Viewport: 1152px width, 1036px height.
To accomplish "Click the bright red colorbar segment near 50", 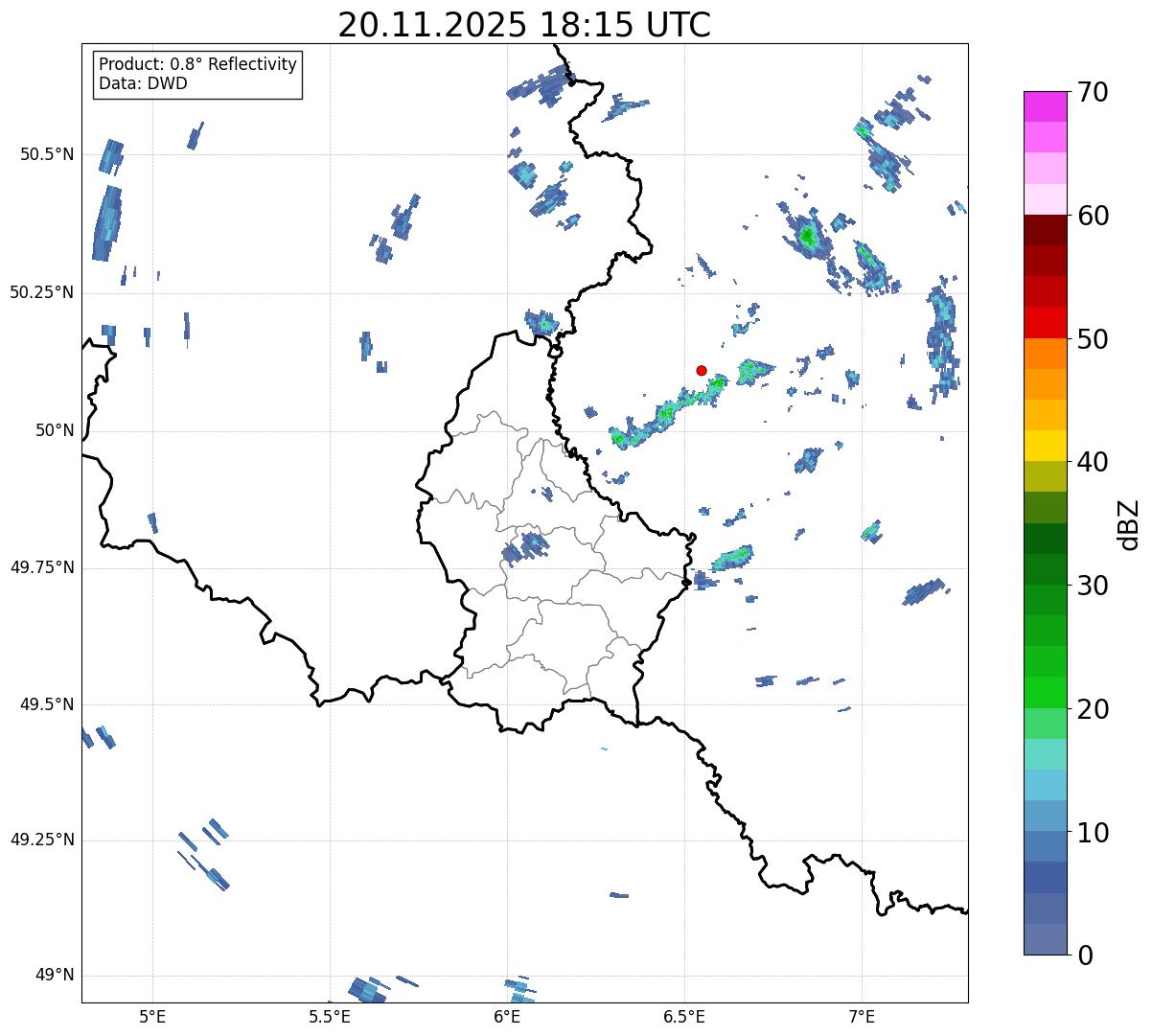I will coord(1045,322).
